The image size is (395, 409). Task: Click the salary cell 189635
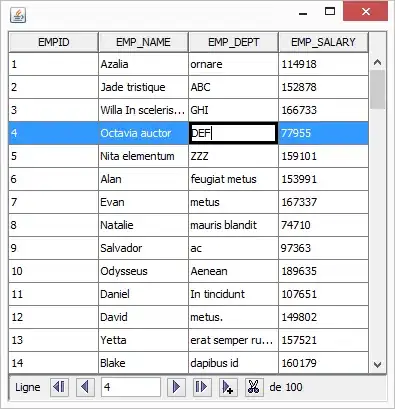[x=323, y=271]
